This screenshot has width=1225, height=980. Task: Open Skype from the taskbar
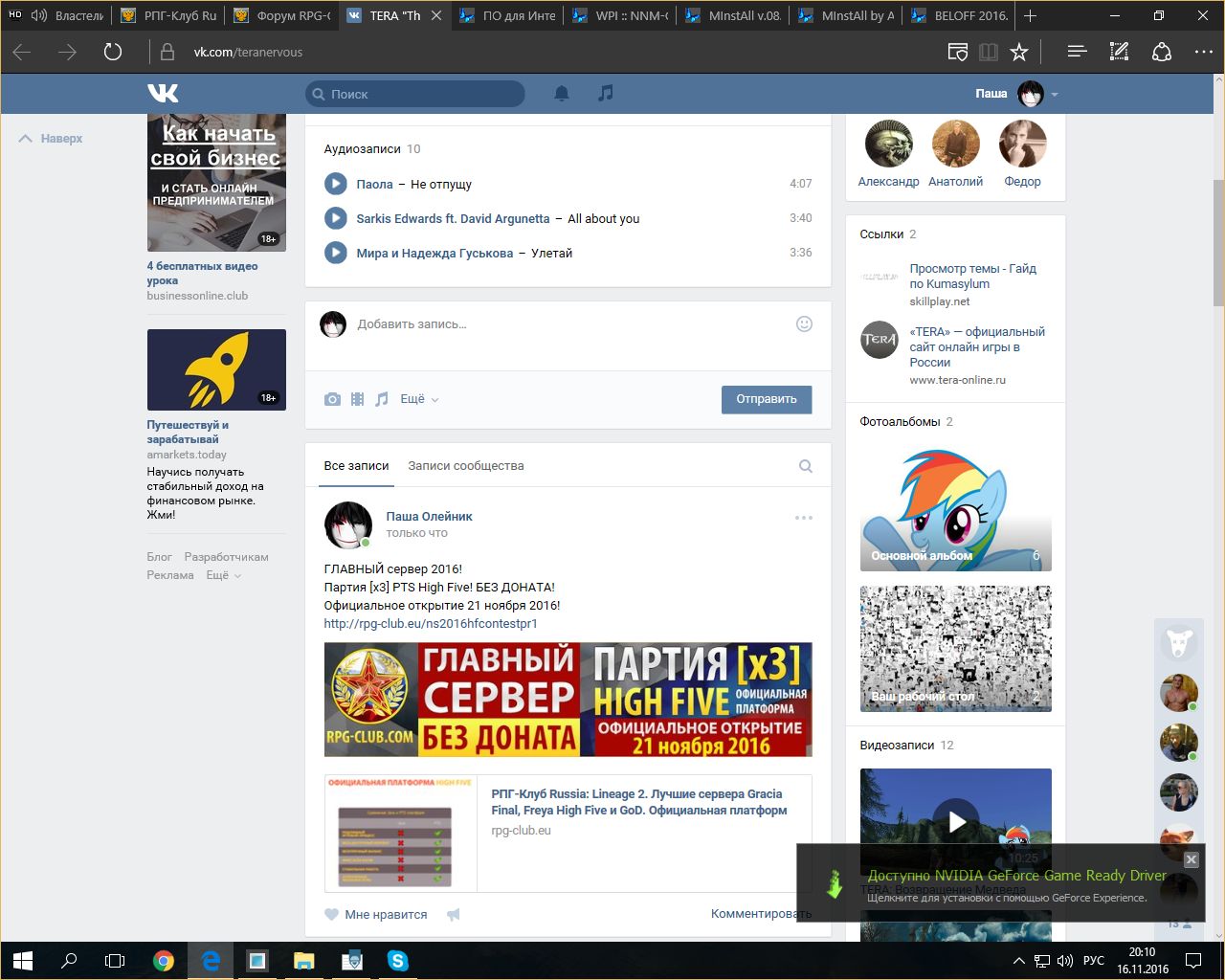click(397, 960)
